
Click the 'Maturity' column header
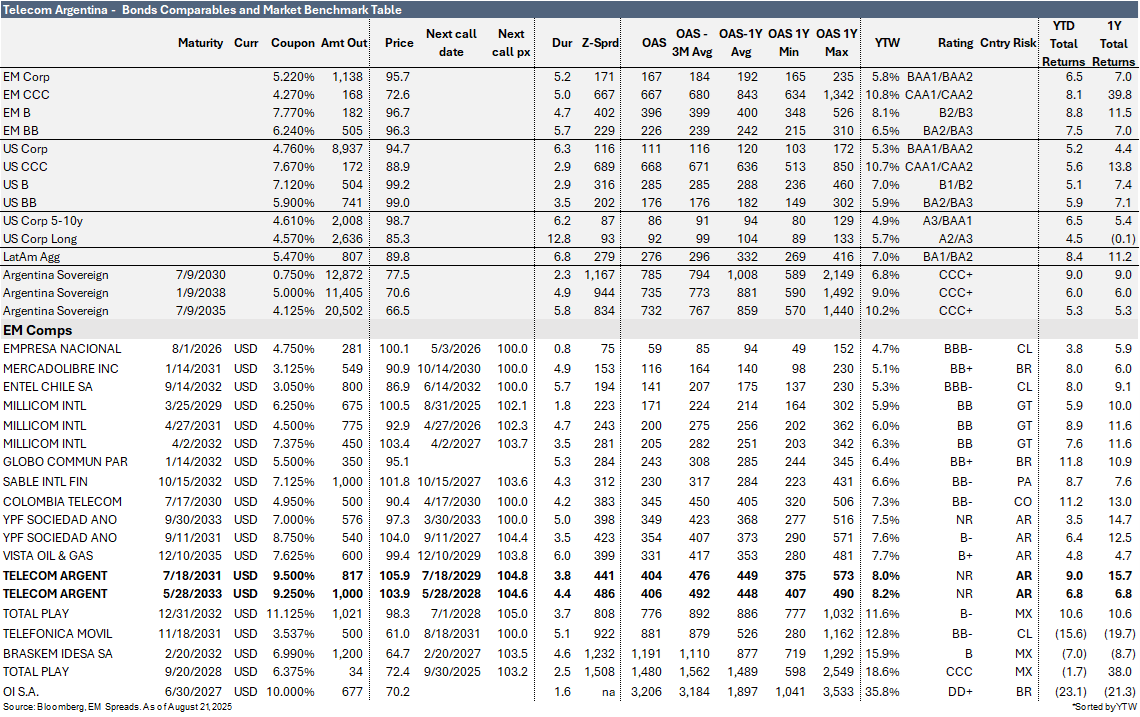pyautogui.click(x=201, y=43)
